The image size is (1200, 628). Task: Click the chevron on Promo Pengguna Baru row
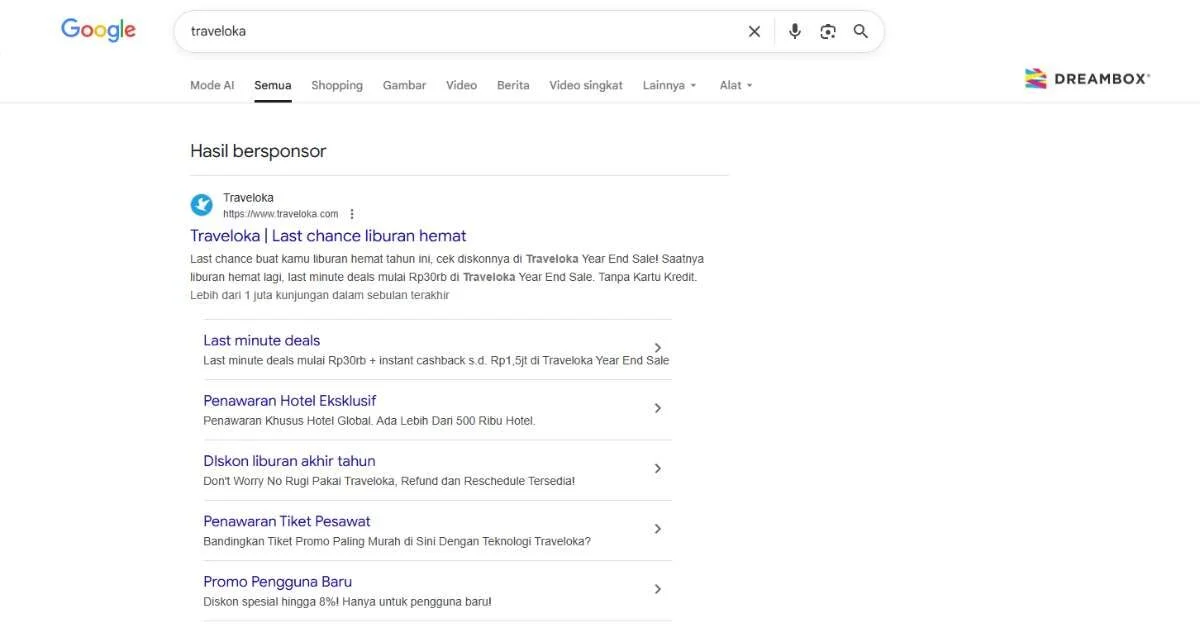click(657, 589)
